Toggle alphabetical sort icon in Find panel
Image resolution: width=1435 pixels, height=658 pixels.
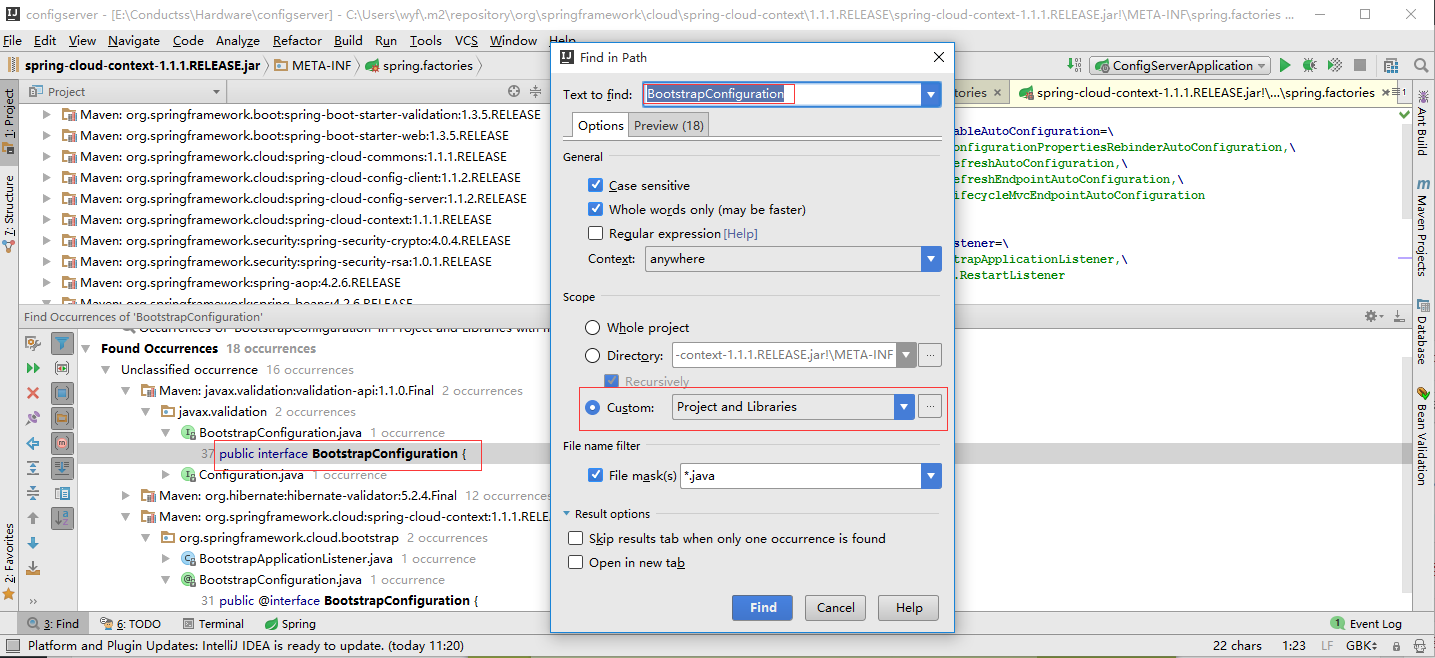[x=62, y=518]
